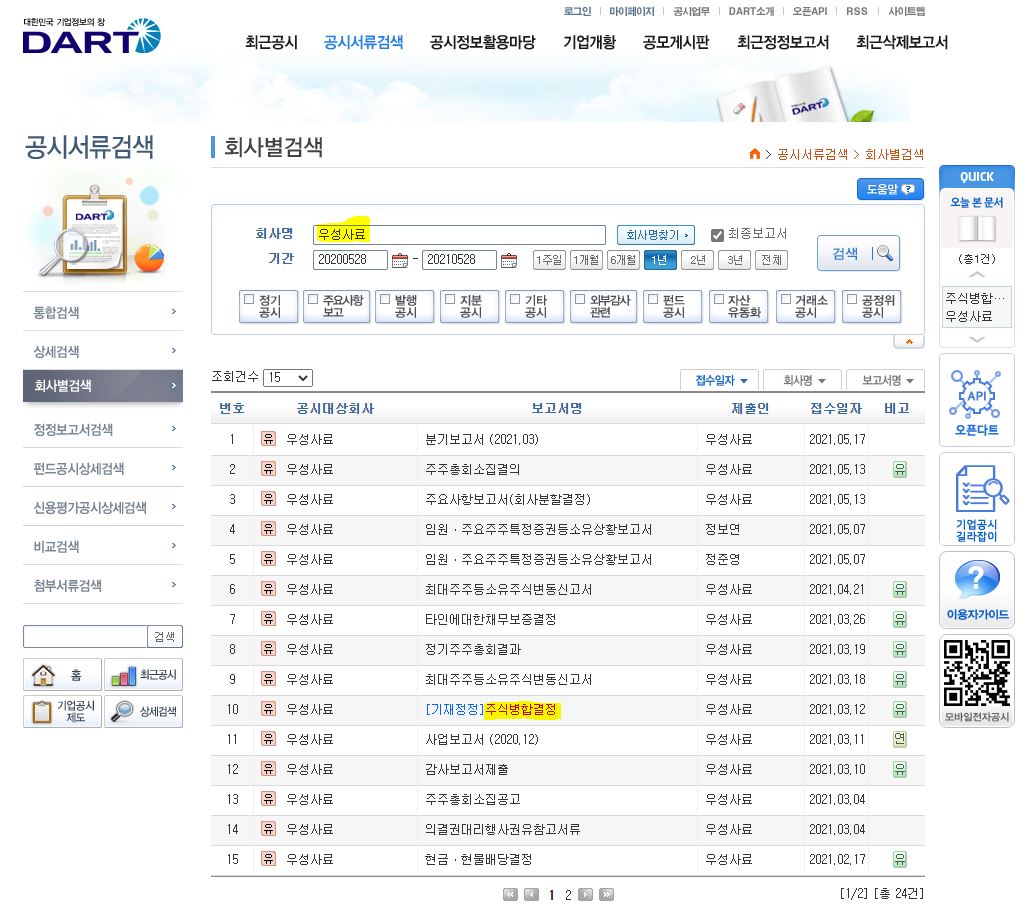Viewport: 1026px width, 918px height.
Task: Open the 오픈다트 API icon
Action: (x=976, y=401)
